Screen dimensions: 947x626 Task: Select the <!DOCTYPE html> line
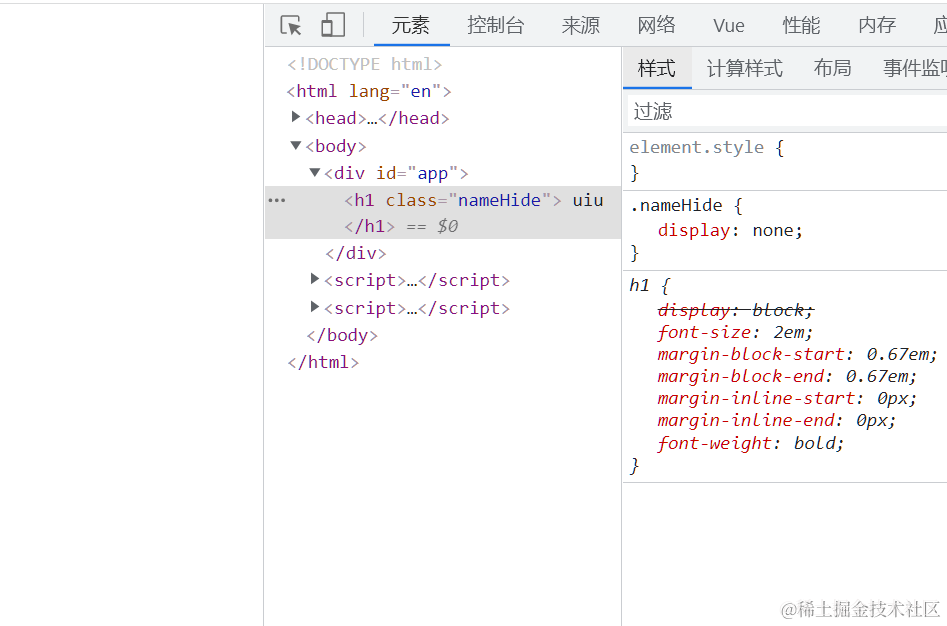click(x=364, y=64)
